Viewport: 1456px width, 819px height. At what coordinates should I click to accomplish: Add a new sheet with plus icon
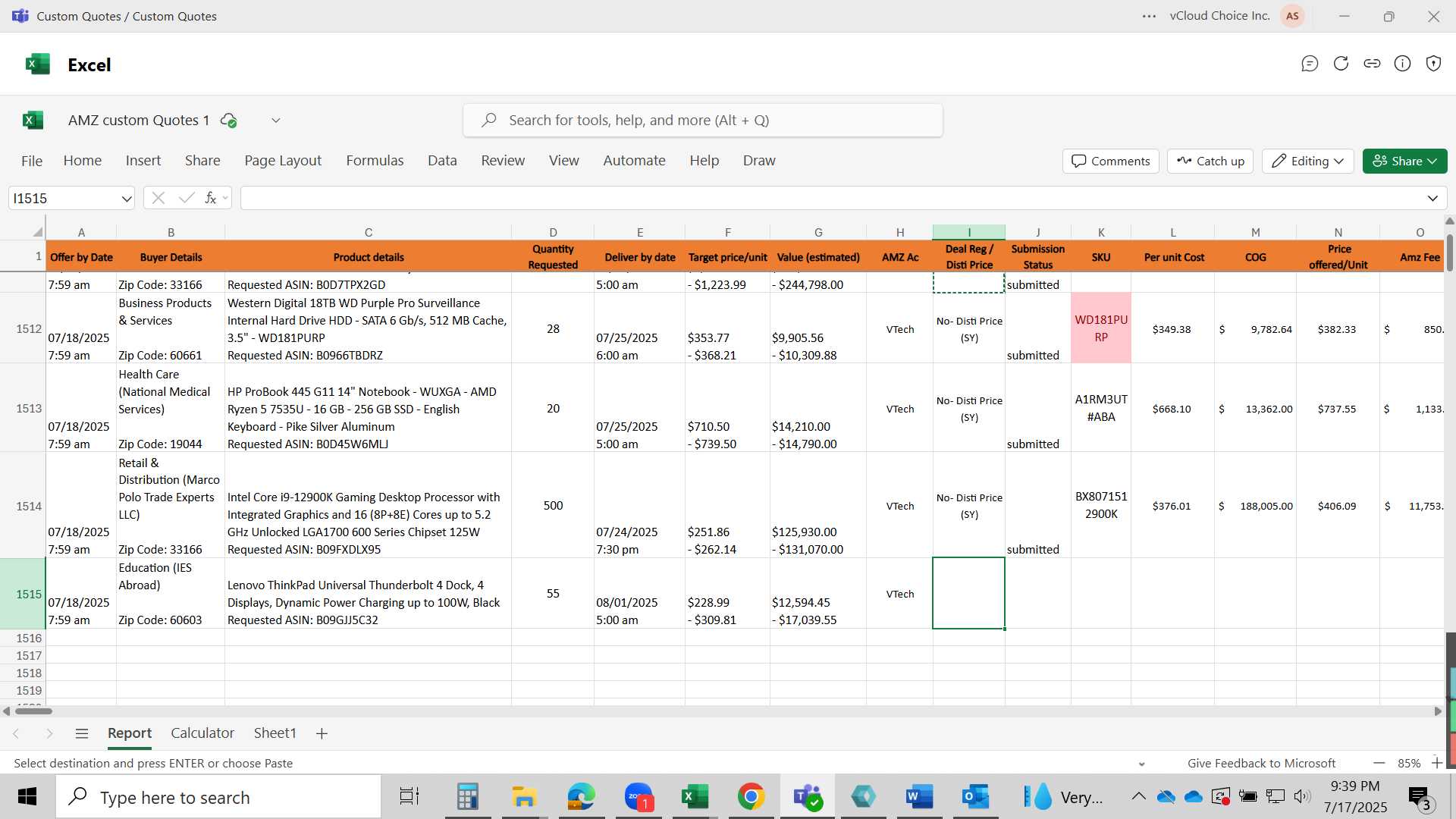point(322,733)
